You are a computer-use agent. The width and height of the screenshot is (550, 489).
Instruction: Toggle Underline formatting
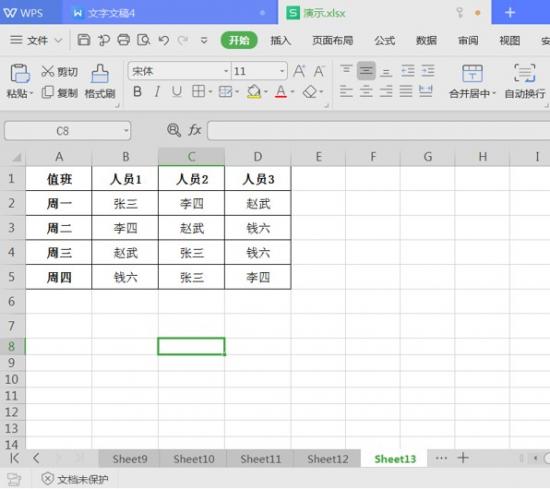(177, 92)
